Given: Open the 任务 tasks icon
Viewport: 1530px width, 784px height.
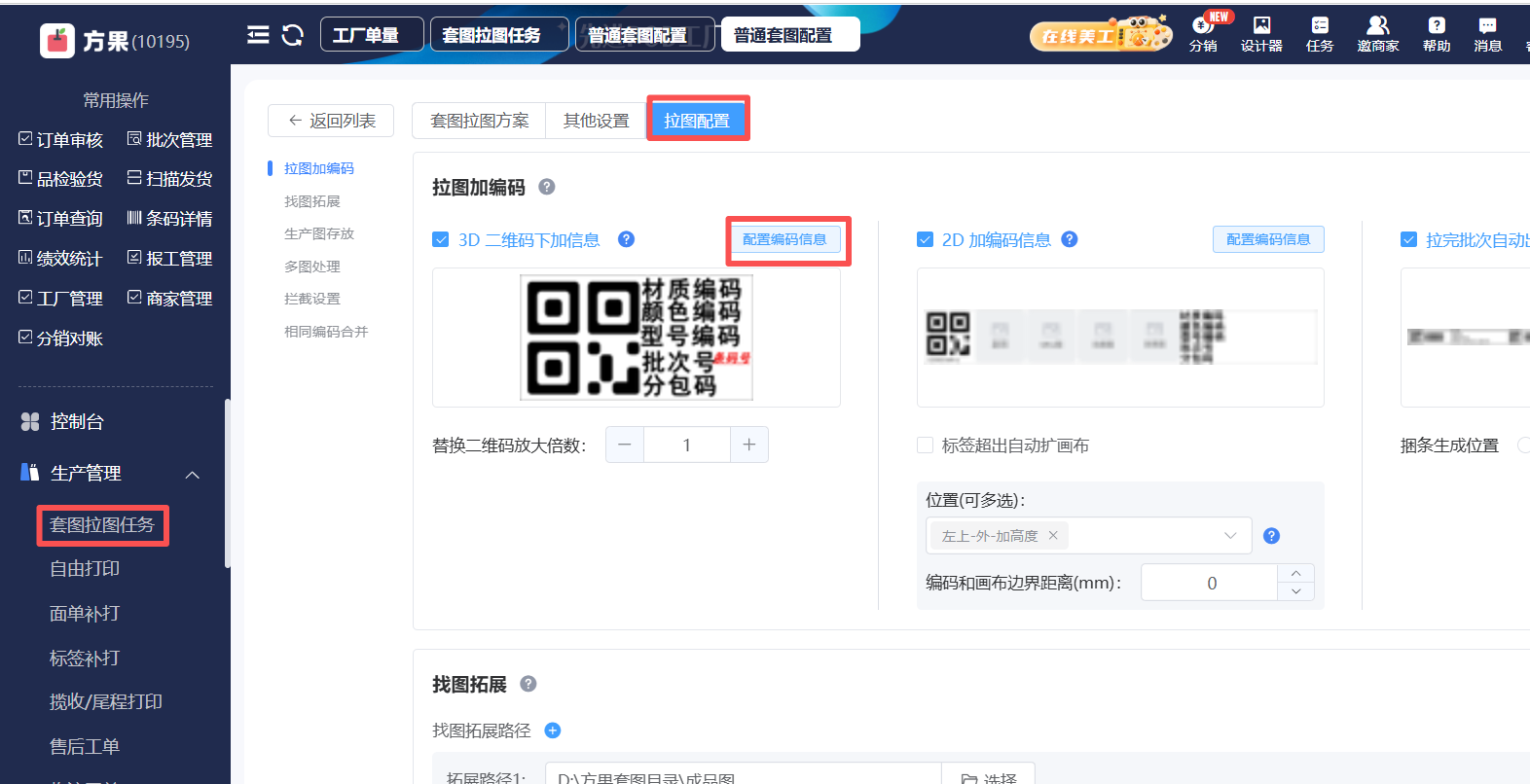Looking at the screenshot, I should [1320, 34].
